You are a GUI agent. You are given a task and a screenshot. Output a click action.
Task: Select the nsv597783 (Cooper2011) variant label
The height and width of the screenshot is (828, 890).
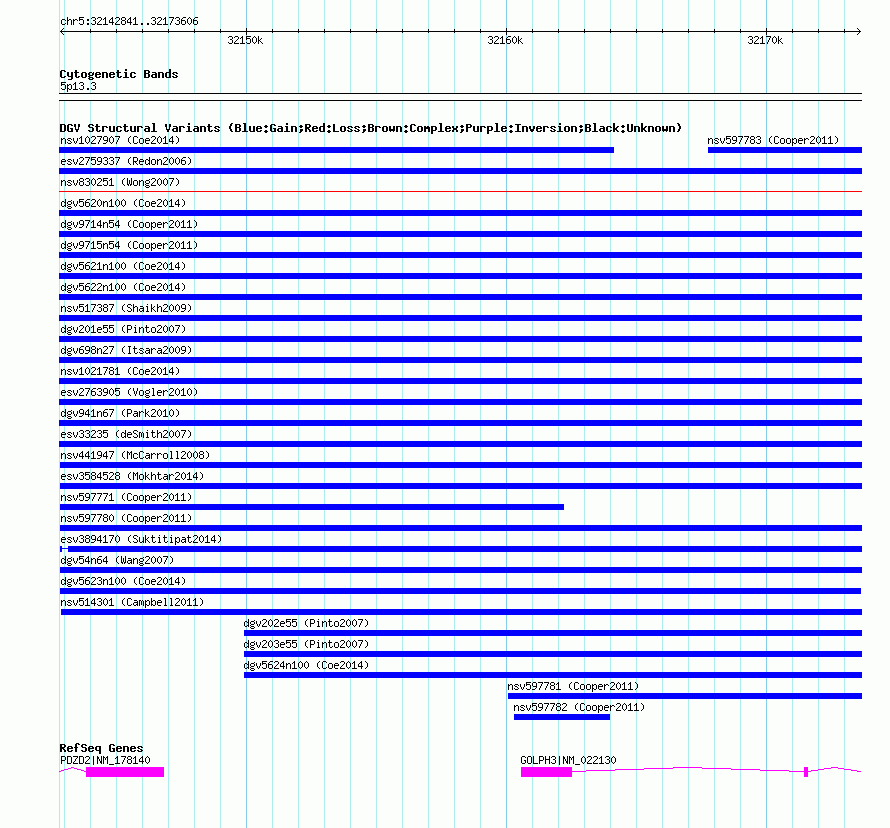(773, 140)
